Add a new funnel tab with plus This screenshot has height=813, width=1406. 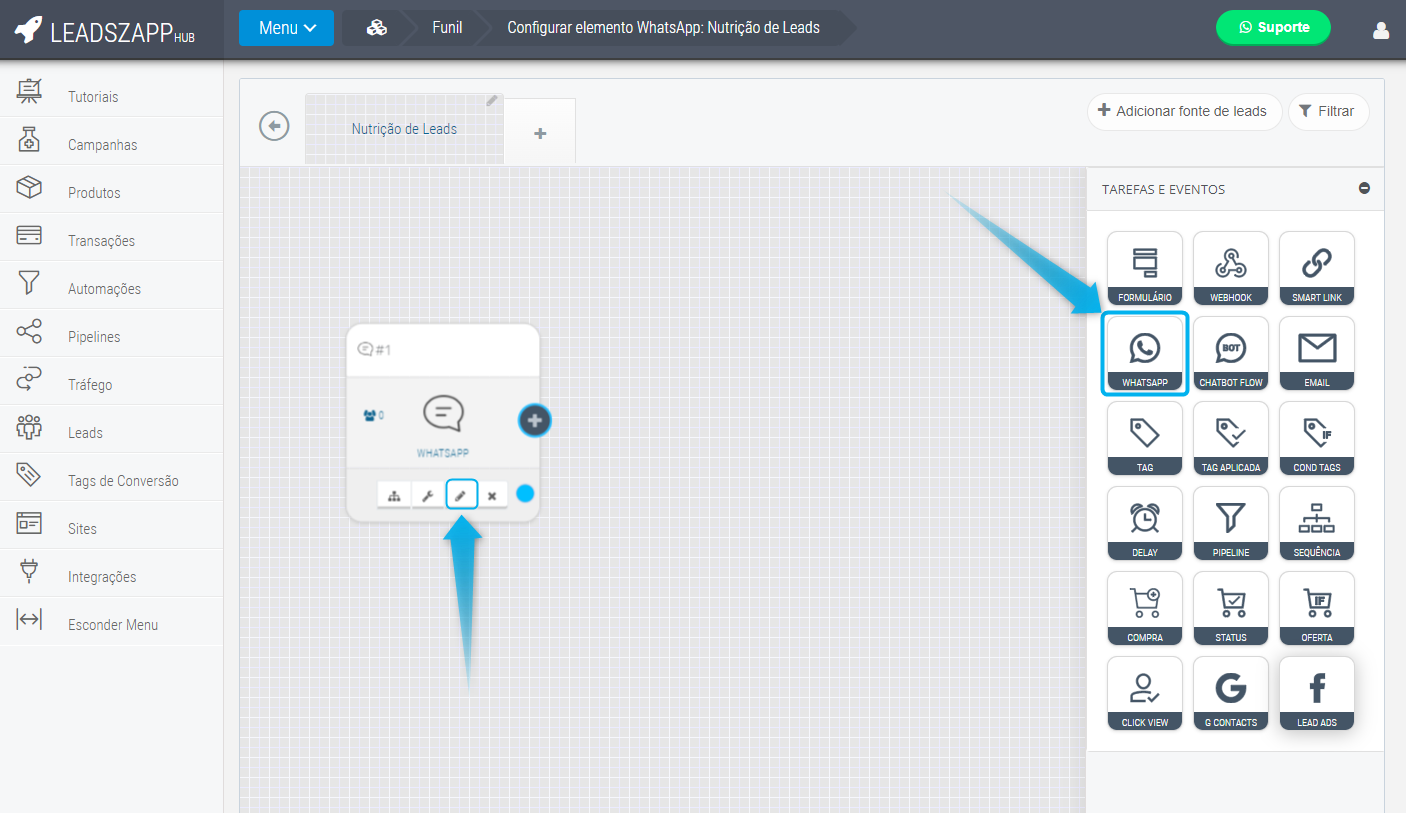pos(540,133)
